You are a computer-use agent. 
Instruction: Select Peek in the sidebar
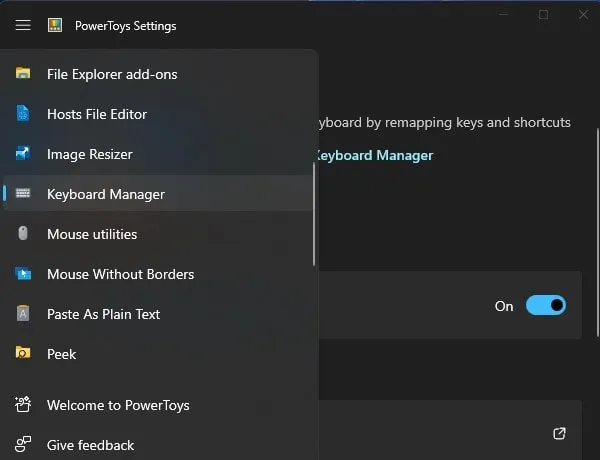[x=158, y=354]
